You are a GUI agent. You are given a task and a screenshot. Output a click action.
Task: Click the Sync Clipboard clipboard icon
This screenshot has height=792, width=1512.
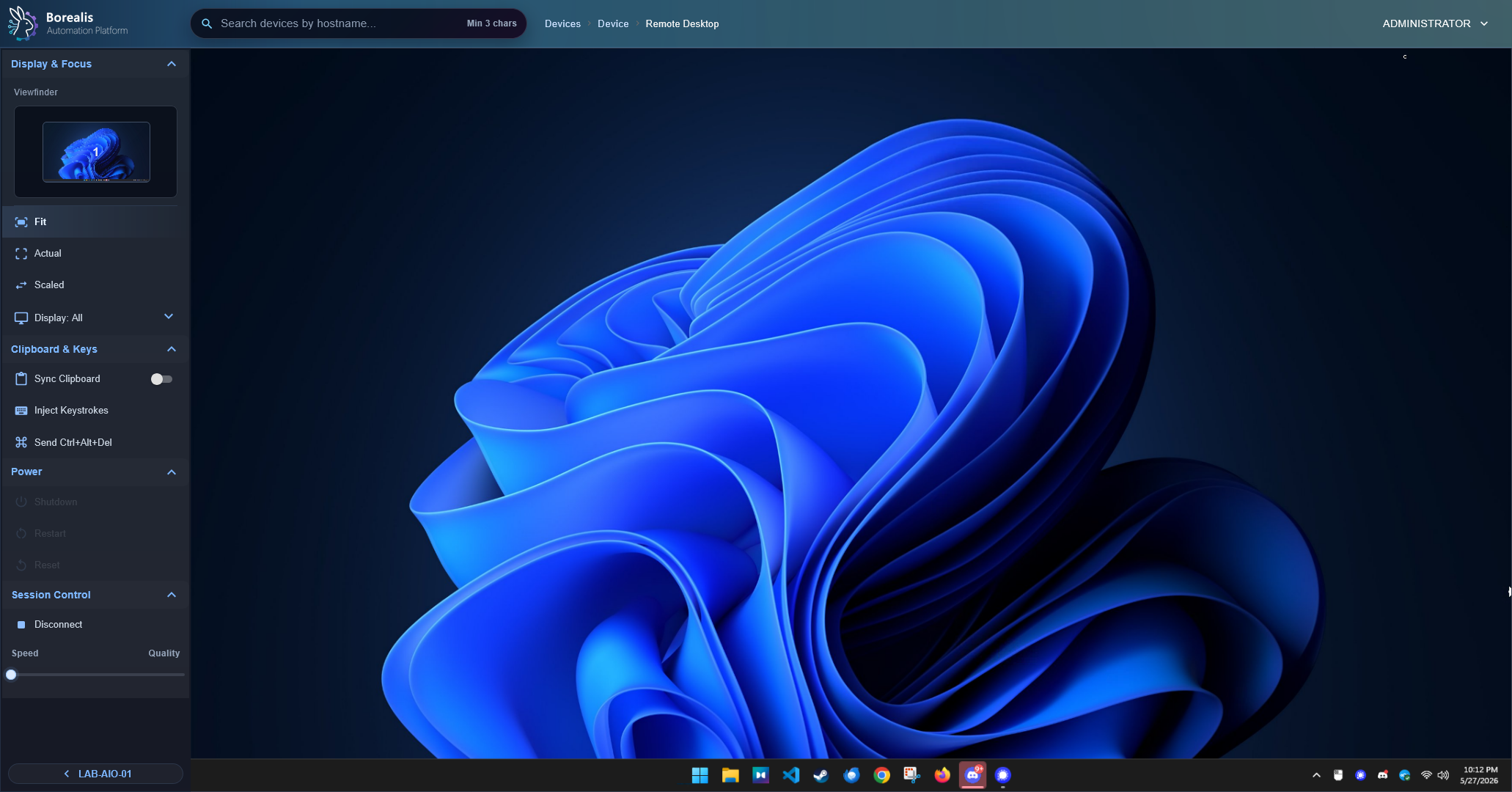pyautogui.click(x=21, y=378)
